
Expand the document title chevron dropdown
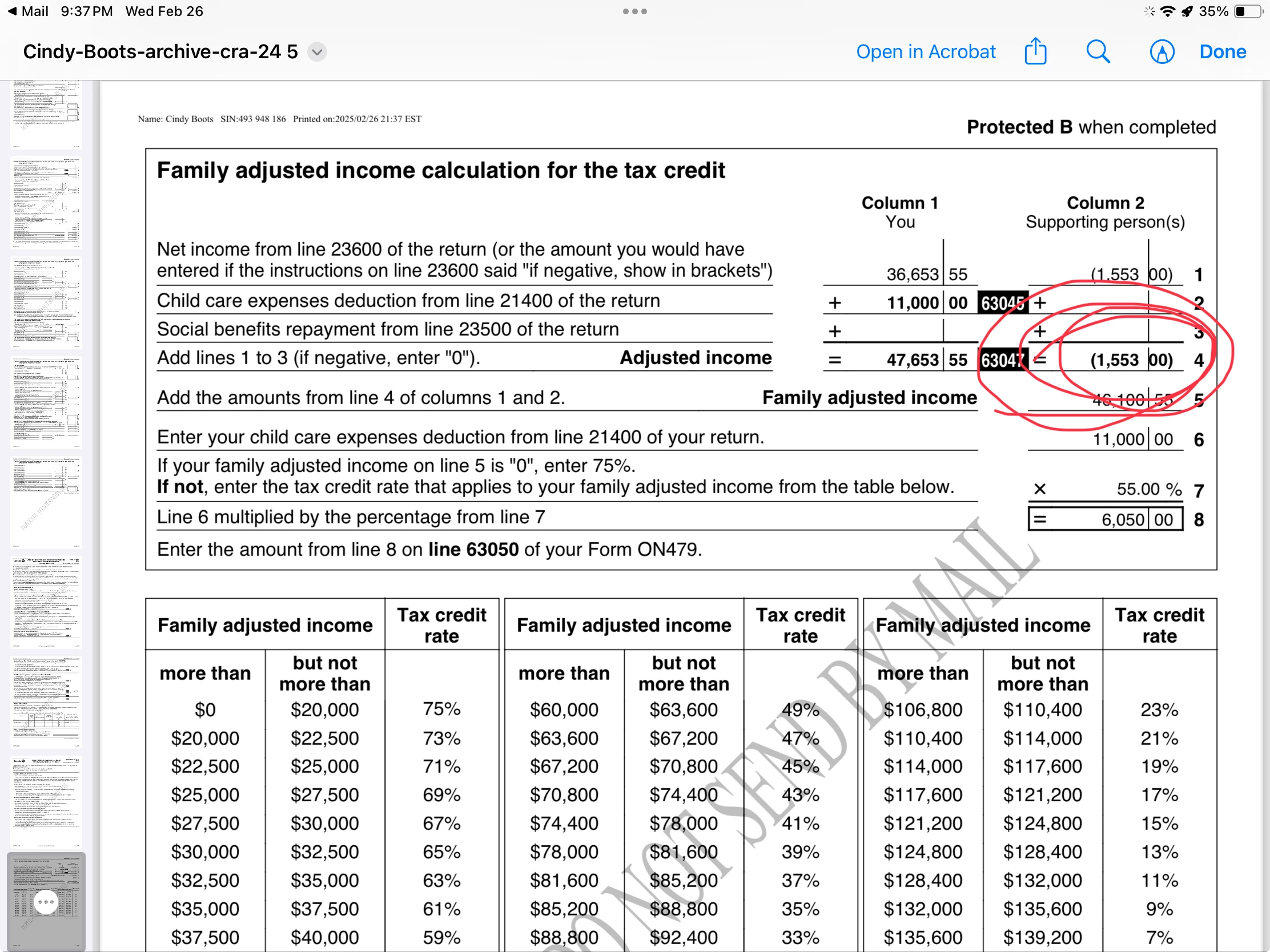[x=317, y=52]
